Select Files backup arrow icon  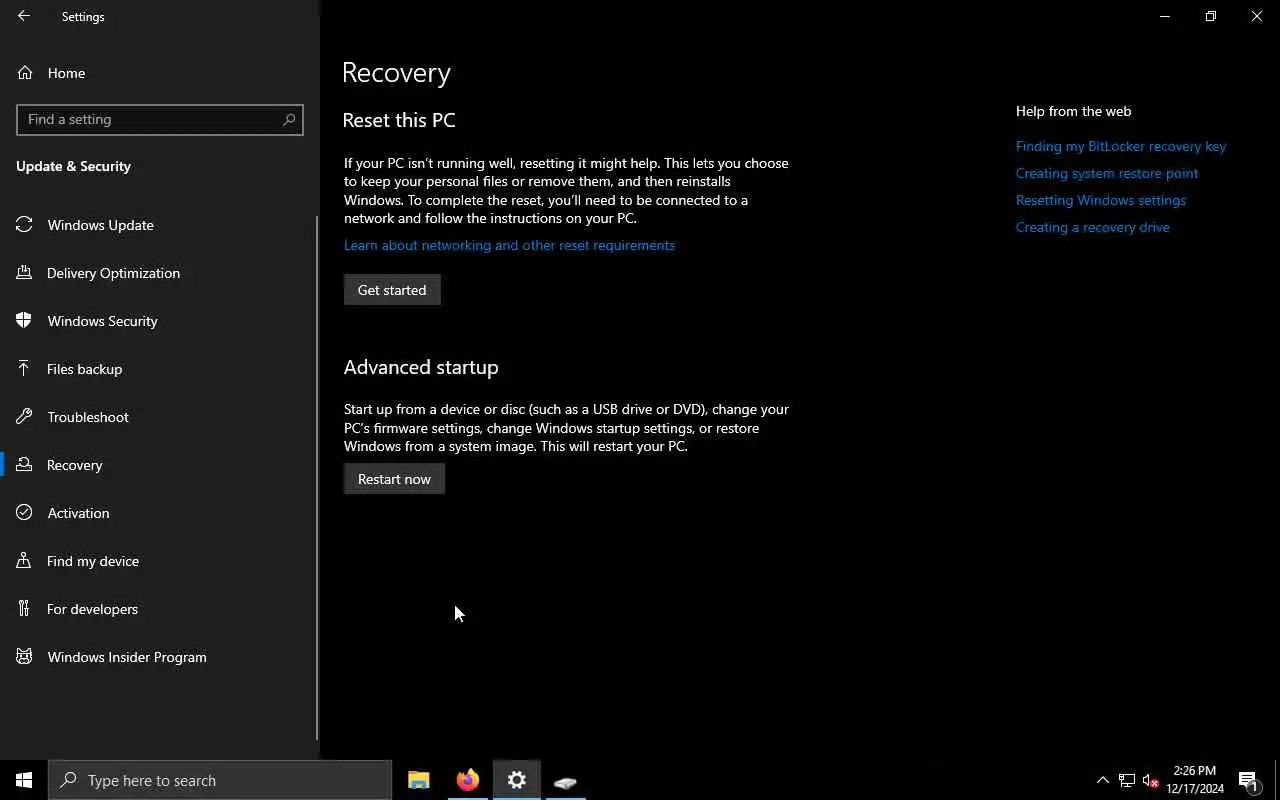(24, 369)
